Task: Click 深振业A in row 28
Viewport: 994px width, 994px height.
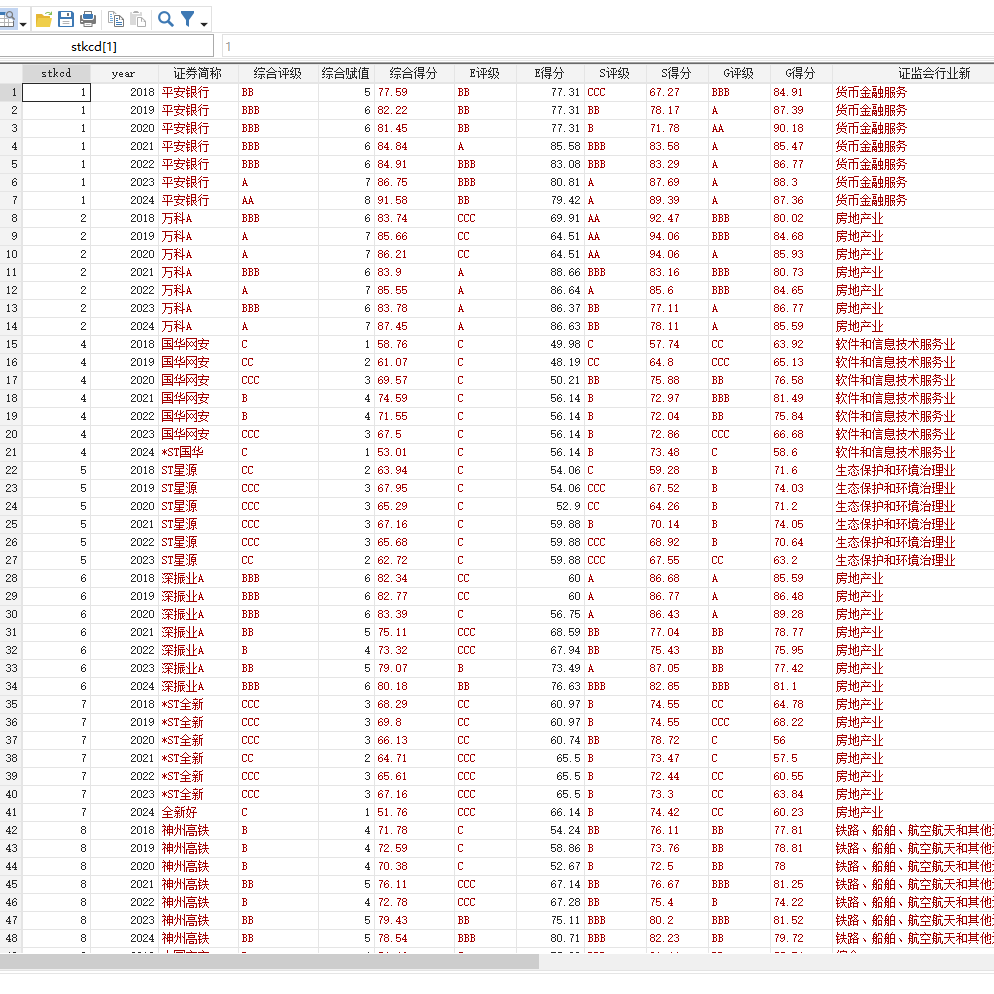Action: tap(183, 579)
